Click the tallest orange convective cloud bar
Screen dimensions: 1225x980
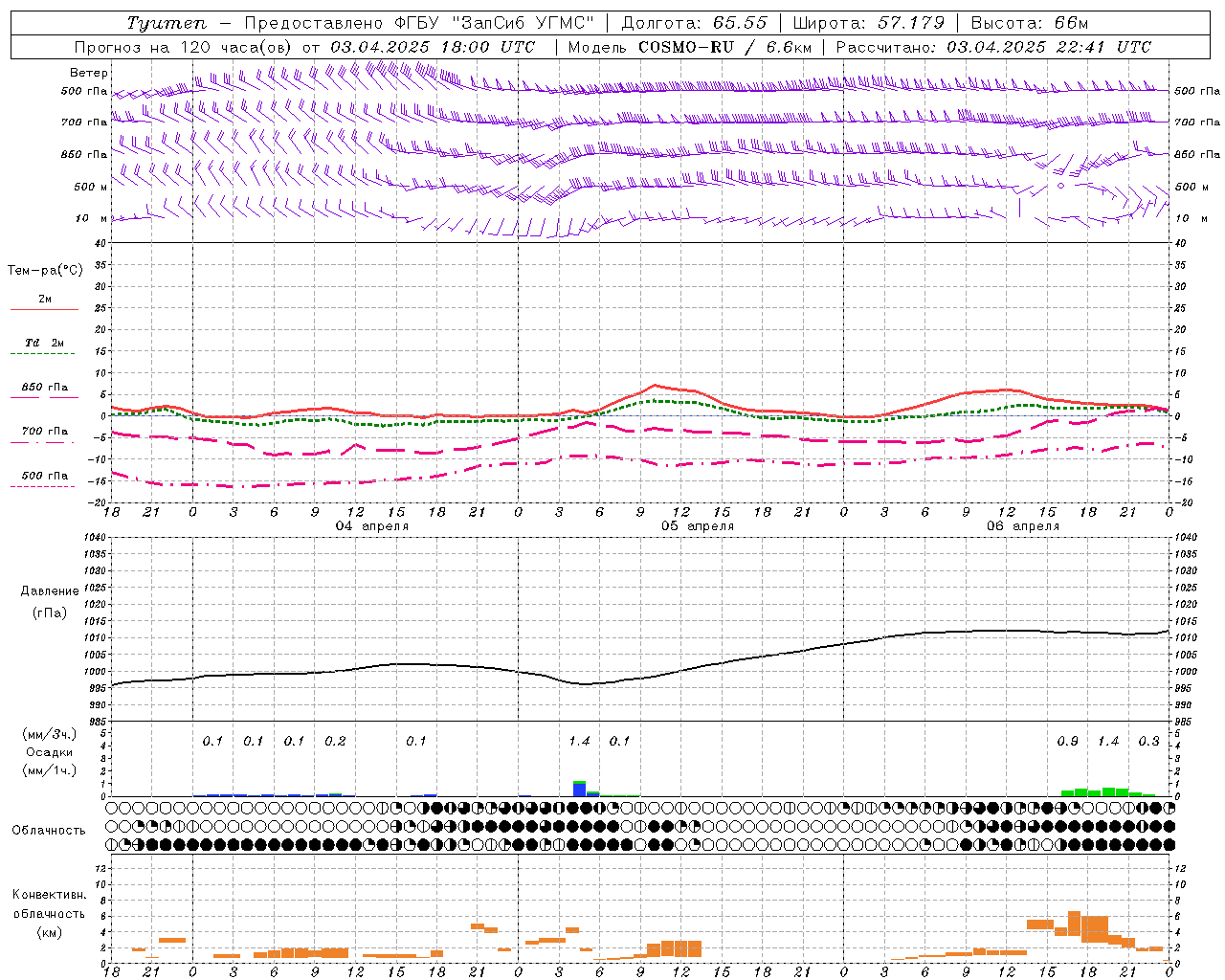[x=1074, y=924]
